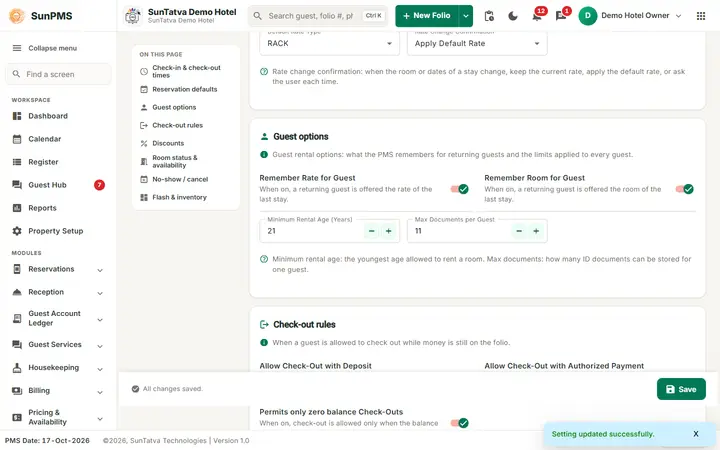Screen dimensions: 720x450
Task: Dismiss the Setting updated successfully toast
Action: [x=696, y=434]
